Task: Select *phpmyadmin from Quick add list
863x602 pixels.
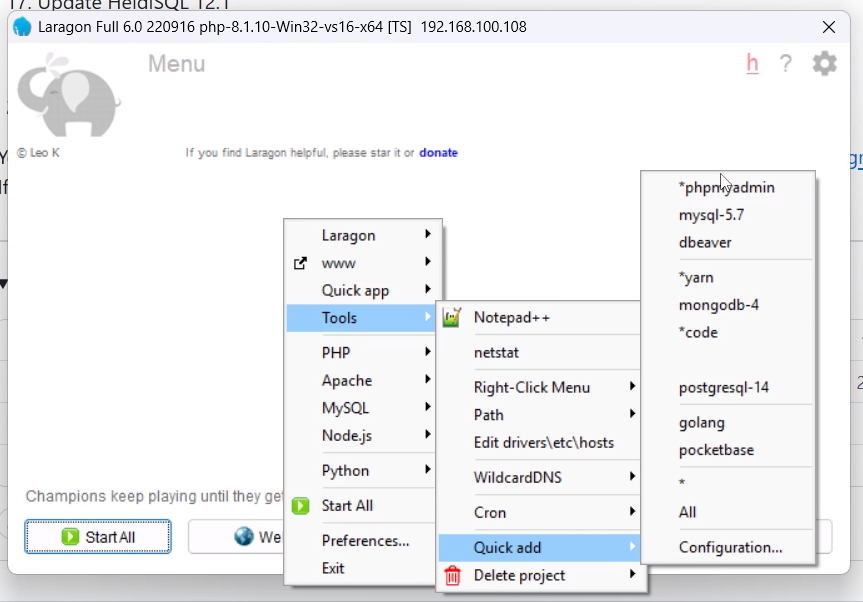Action: pyautogui.click(x=728, y=188)
